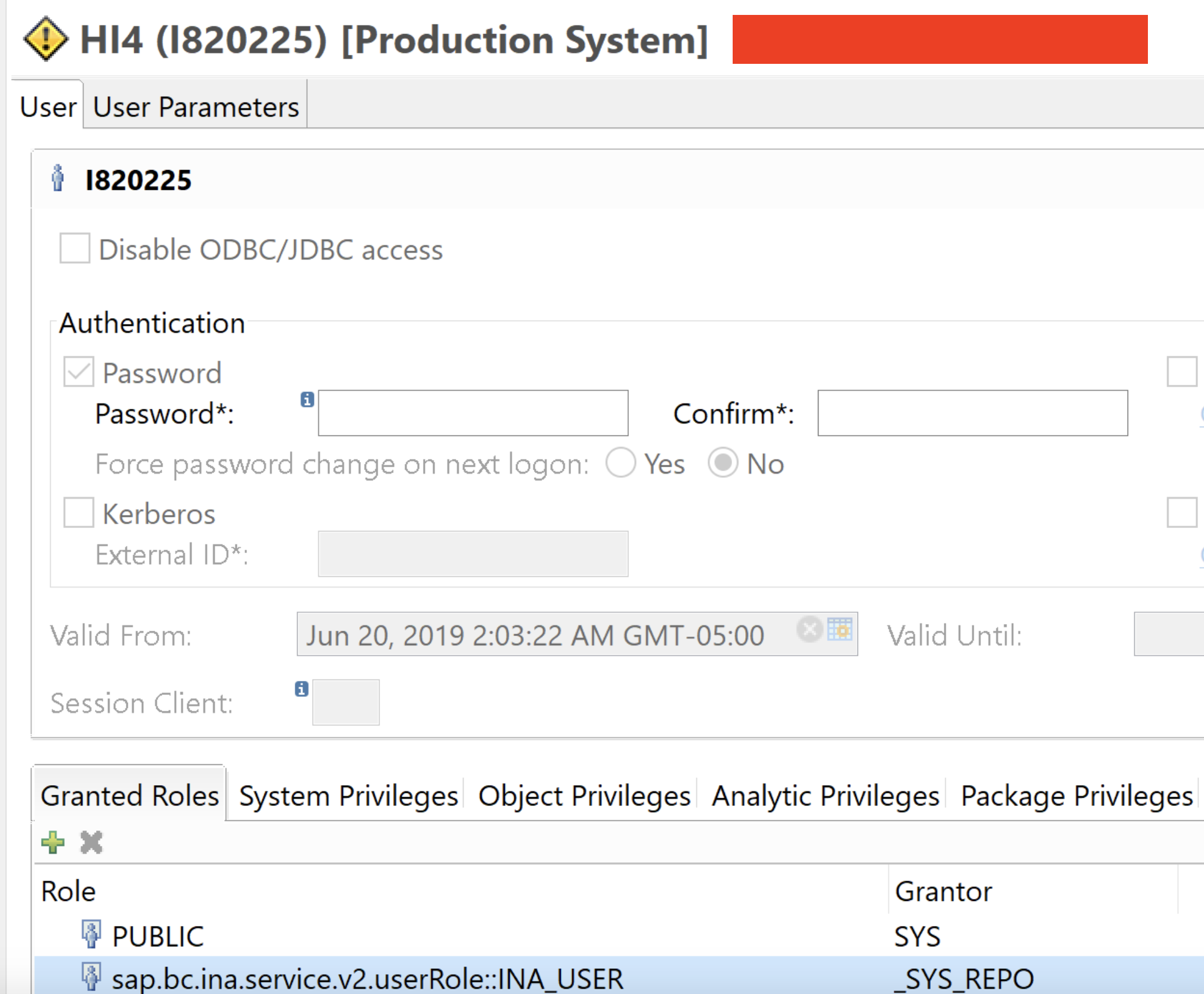This screenshot has width=1204, height=994.
Task: Toggle the Kerberos authentication checkbox
Action: 79,513
